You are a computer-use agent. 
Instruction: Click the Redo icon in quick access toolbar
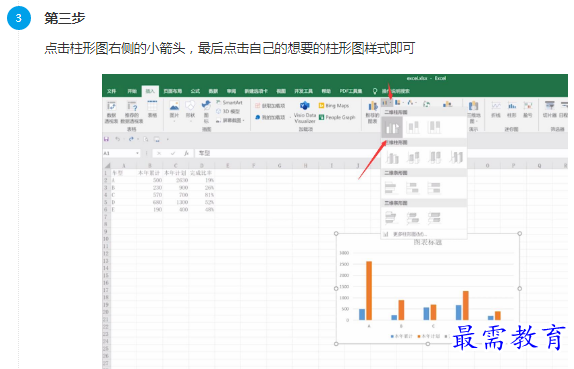click(131, 139)
